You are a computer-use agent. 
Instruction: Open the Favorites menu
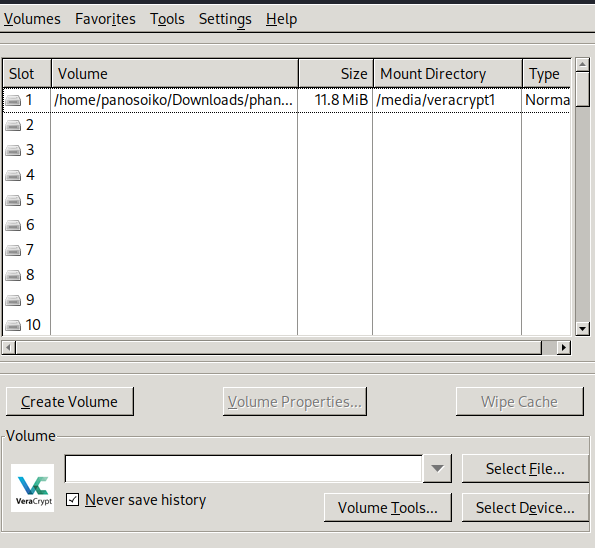(x=105, y=19)
